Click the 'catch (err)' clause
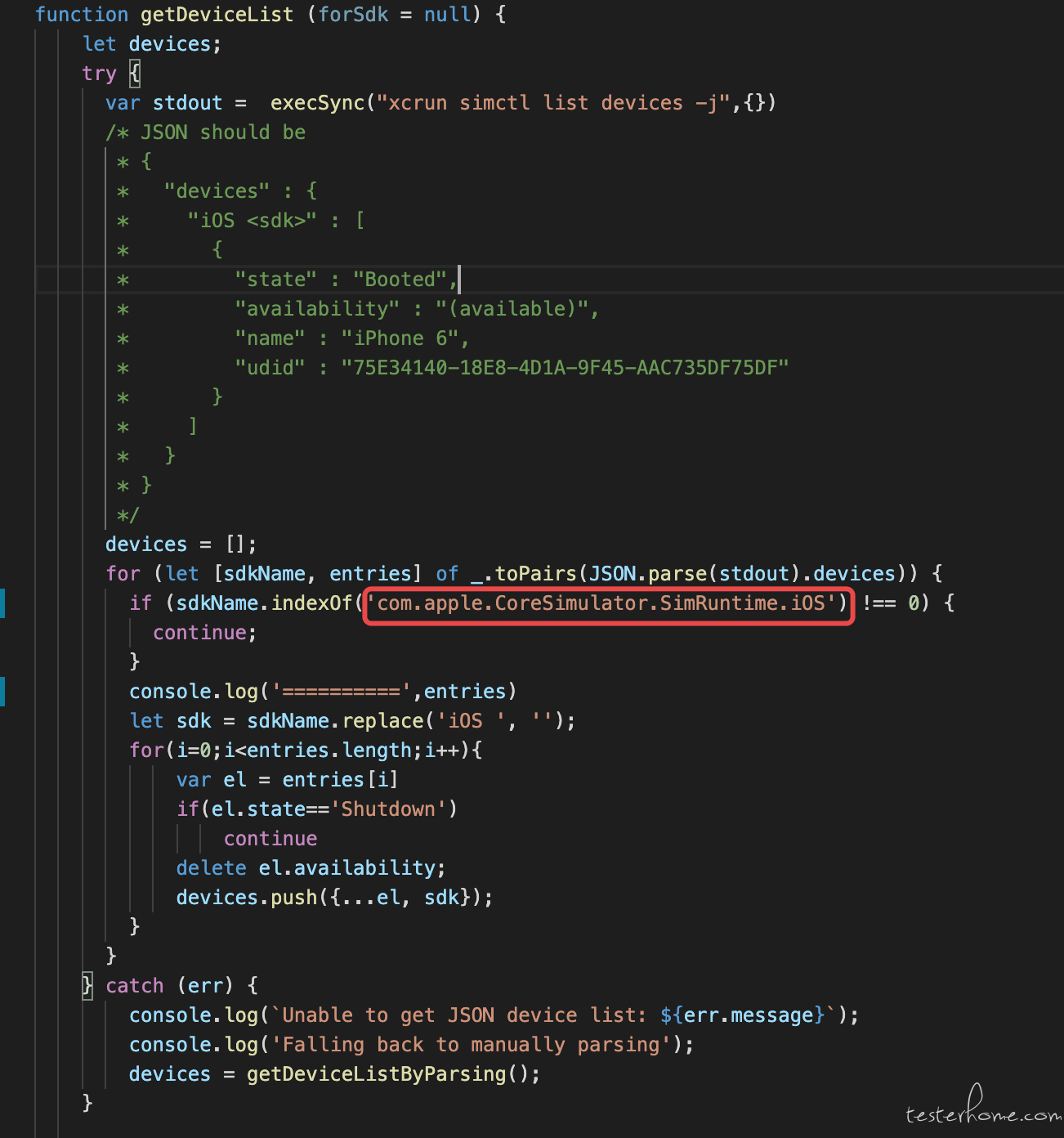The image size is (1064, 1138). pyautogui.click(x=170, y=986)
